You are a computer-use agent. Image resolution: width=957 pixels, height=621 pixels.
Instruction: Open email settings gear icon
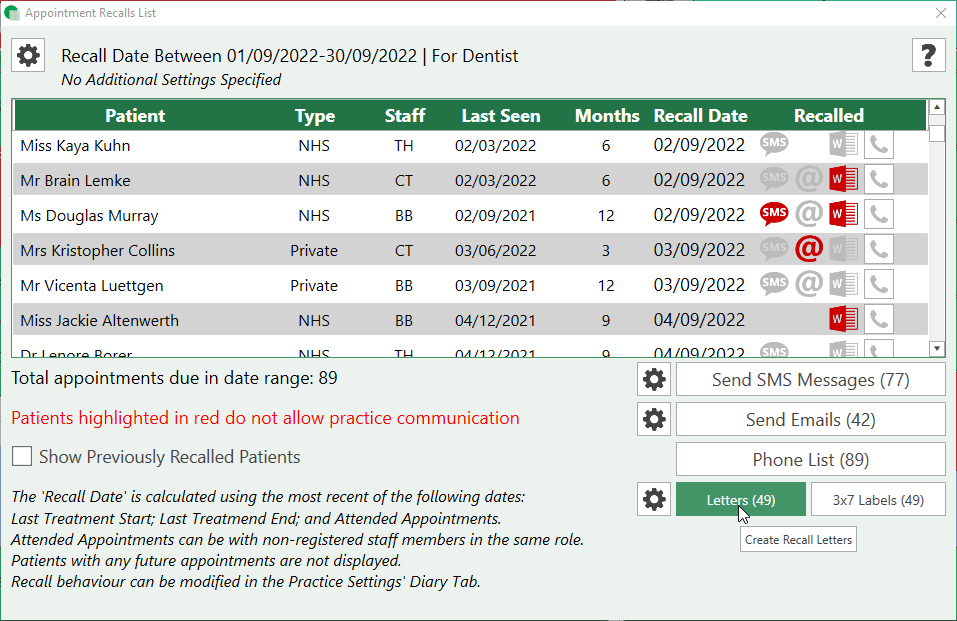pyautogui.click(x=654, y=420)
